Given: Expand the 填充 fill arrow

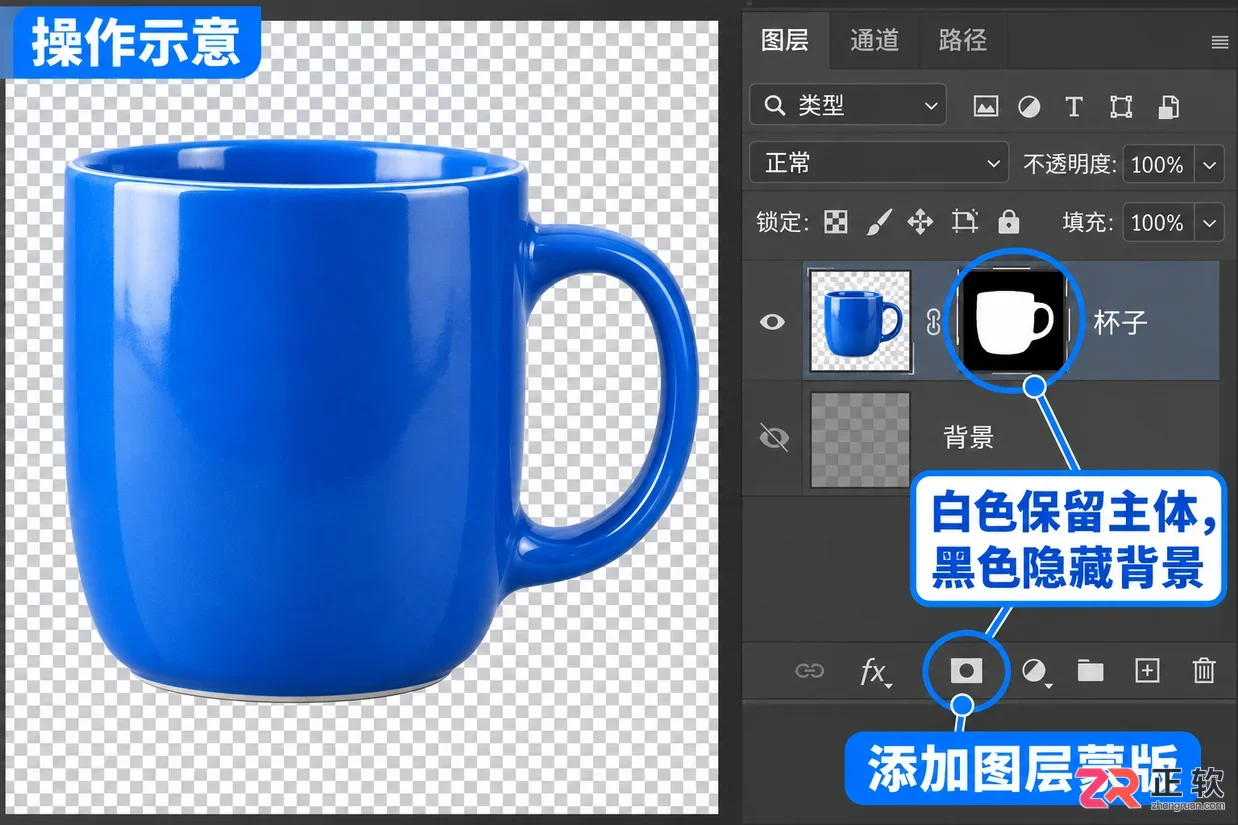Looking at the screenshot, I should pyautogui.click(x=1210, y=222).
